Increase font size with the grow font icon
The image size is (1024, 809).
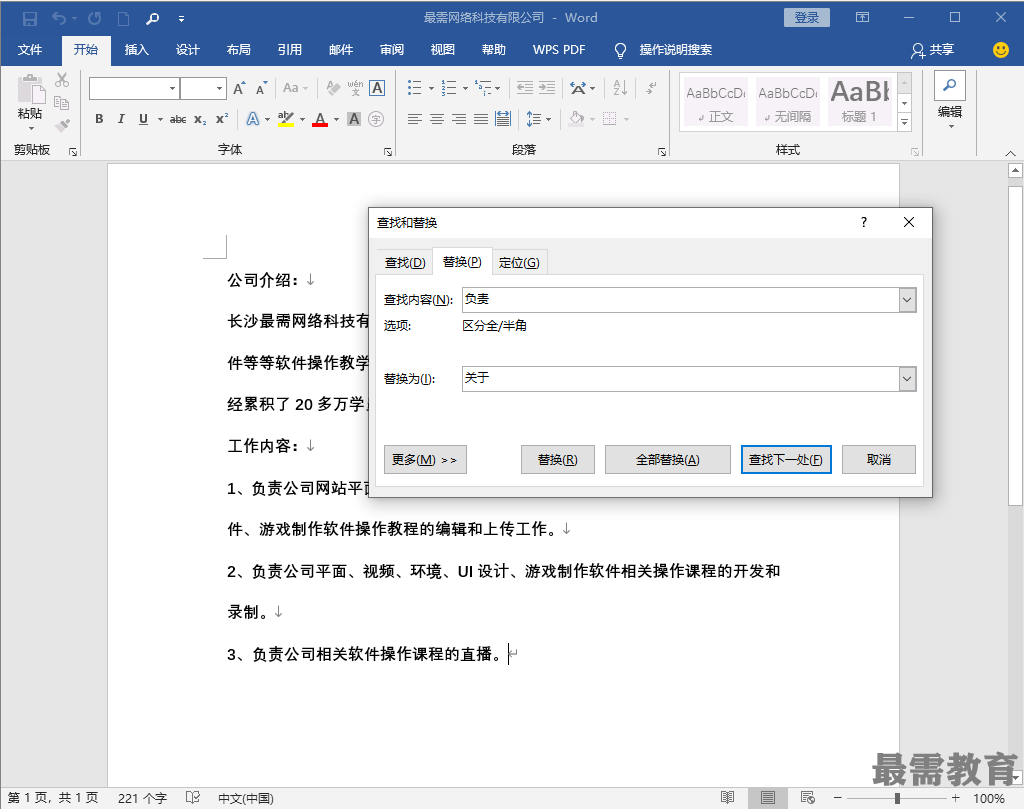pyautogui.click(x=240, y=88)
